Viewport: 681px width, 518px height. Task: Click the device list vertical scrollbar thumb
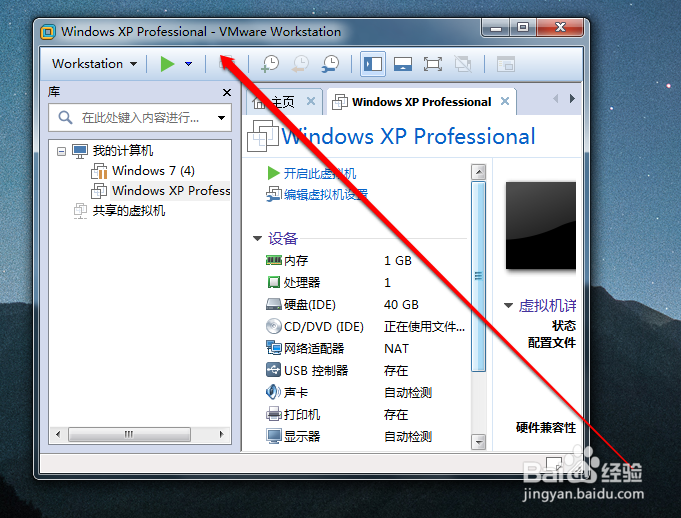click(479, 277)
